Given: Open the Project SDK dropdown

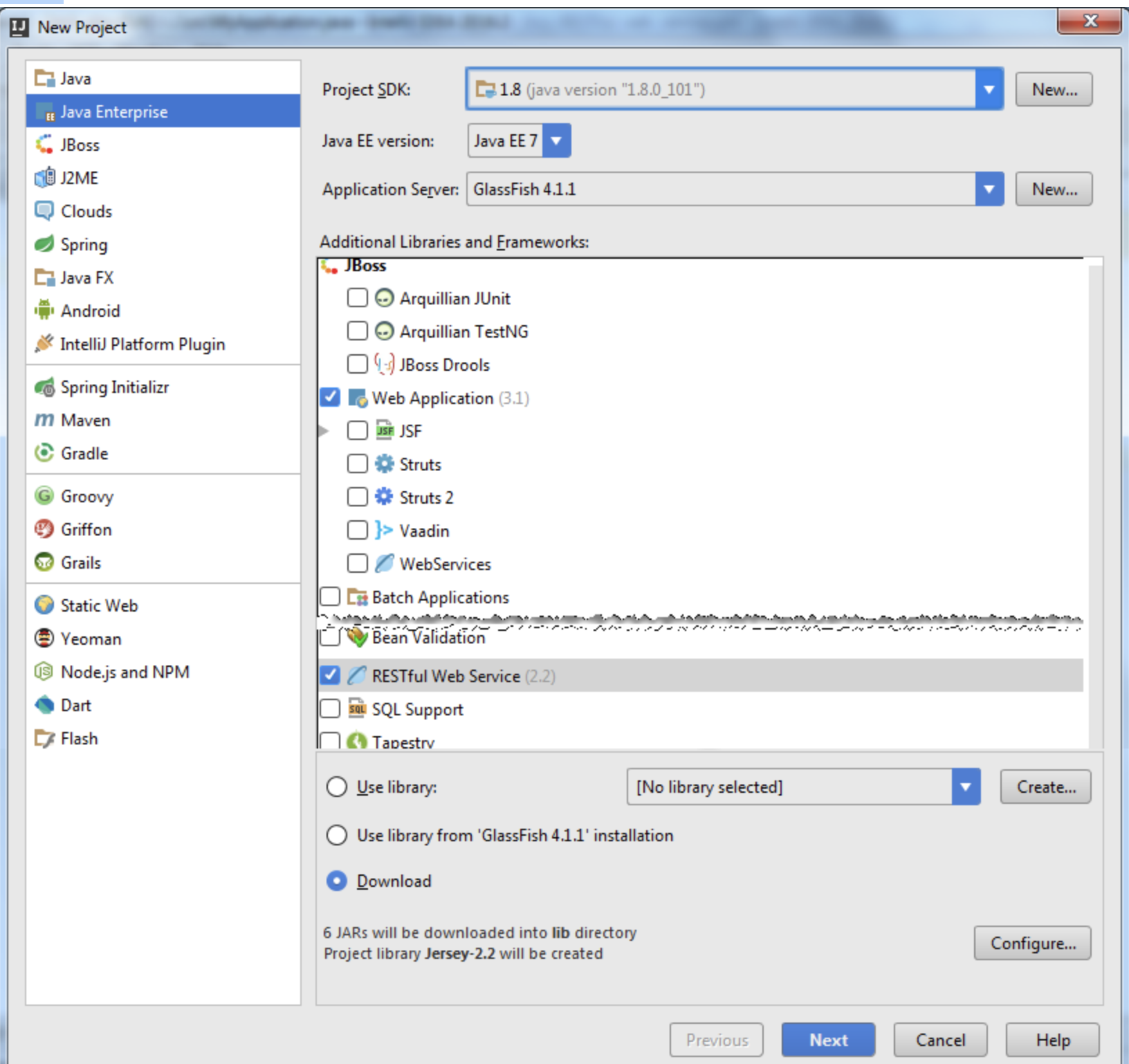Looking at the screenshot, I should pyautogui.click(x=989, y=89).
